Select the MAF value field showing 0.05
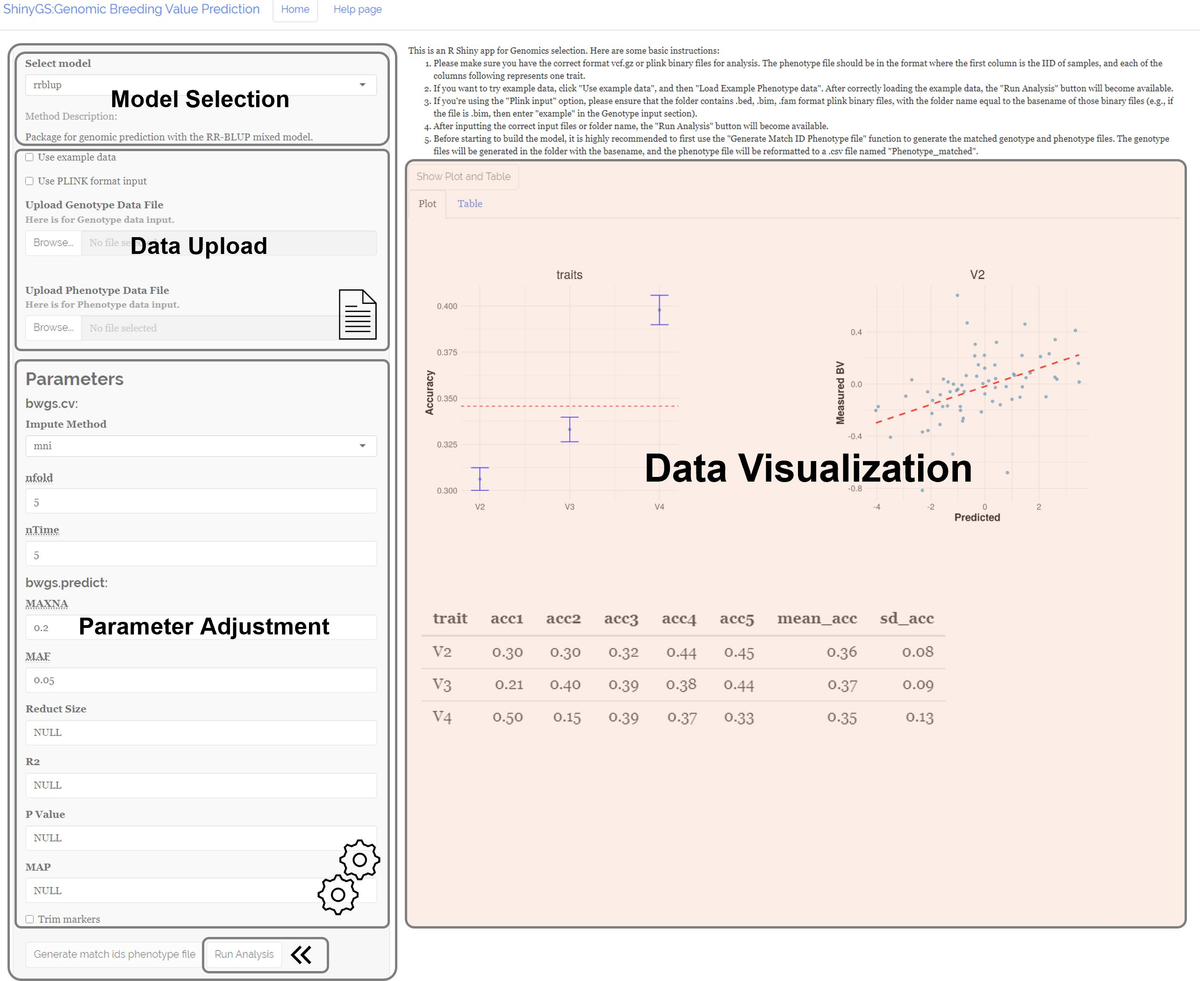1200x981 pixels. click(200, 680)
